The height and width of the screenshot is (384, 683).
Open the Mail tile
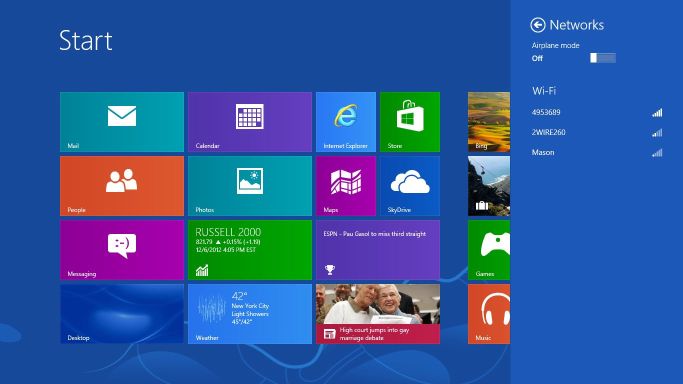pyautogui.click(x=122, y=122)
